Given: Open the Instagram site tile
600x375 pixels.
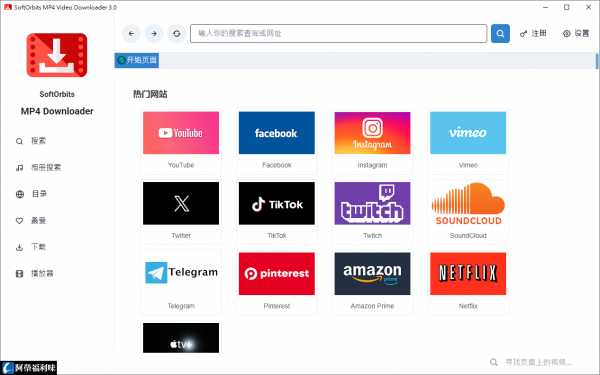Looking at the screenshot, I should 372,142.
